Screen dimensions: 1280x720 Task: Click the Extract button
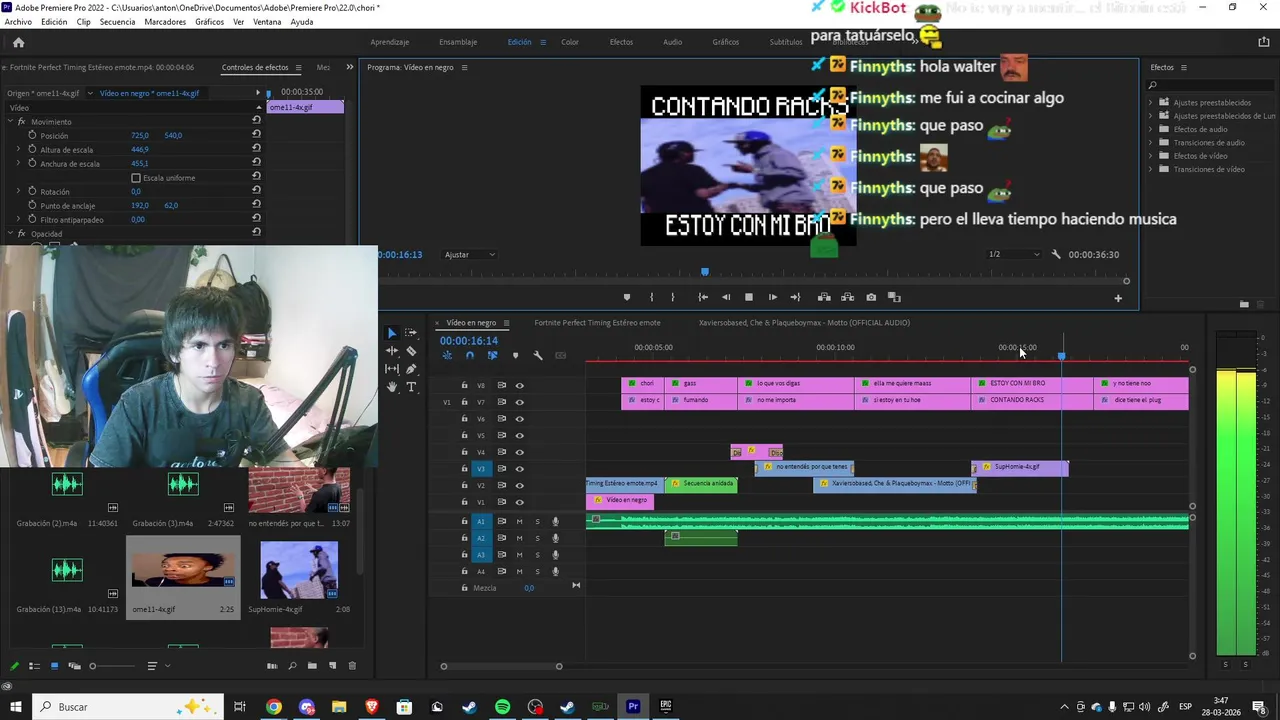click(847, 297)
